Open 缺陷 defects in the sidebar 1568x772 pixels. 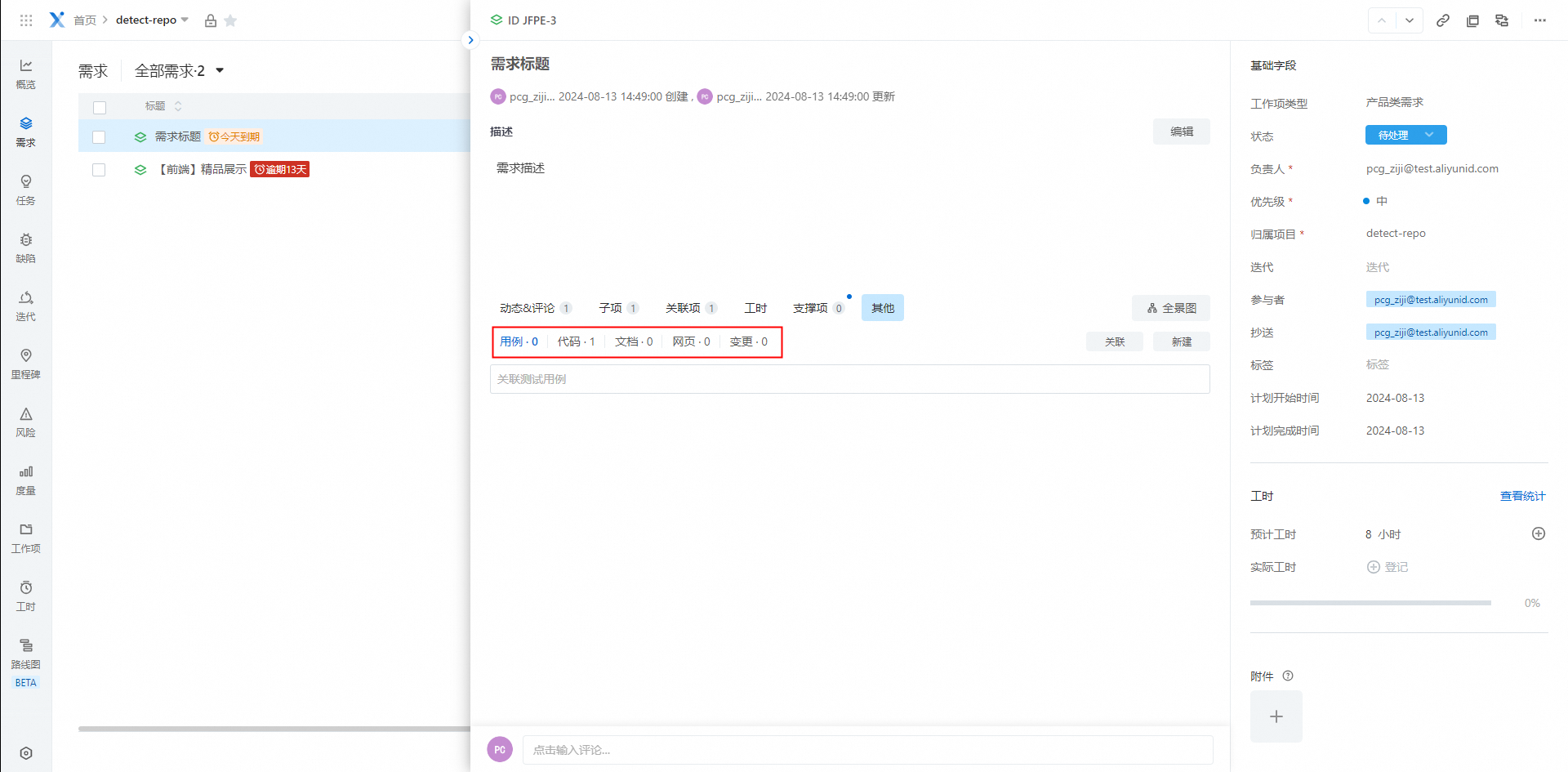tap(26, 248)
